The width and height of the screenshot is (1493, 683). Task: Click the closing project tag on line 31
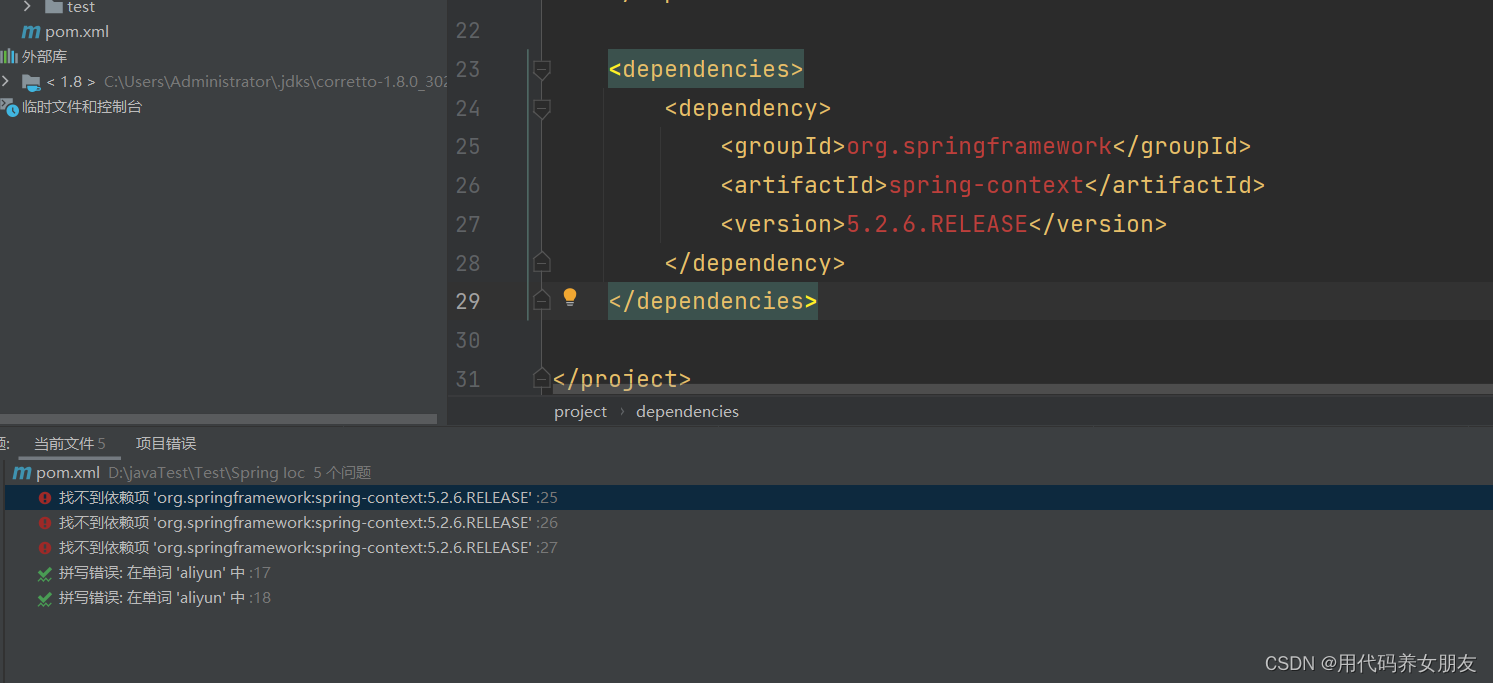point(622,379)
